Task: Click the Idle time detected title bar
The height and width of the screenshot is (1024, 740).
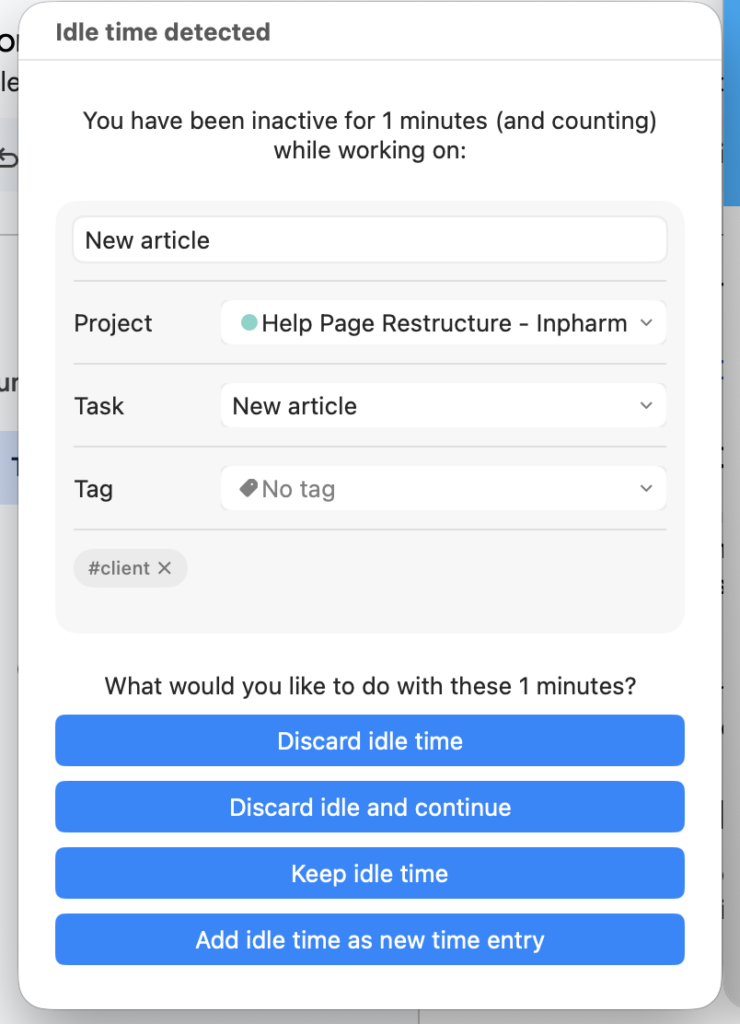Action: [162, 32]
